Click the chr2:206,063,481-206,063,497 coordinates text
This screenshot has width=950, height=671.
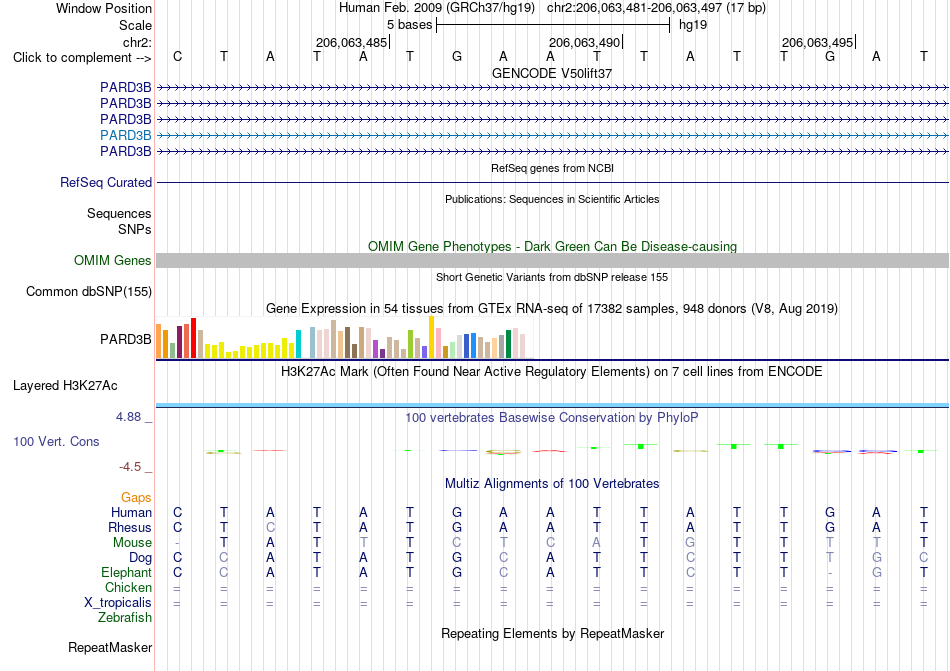[x=634, y=8]
